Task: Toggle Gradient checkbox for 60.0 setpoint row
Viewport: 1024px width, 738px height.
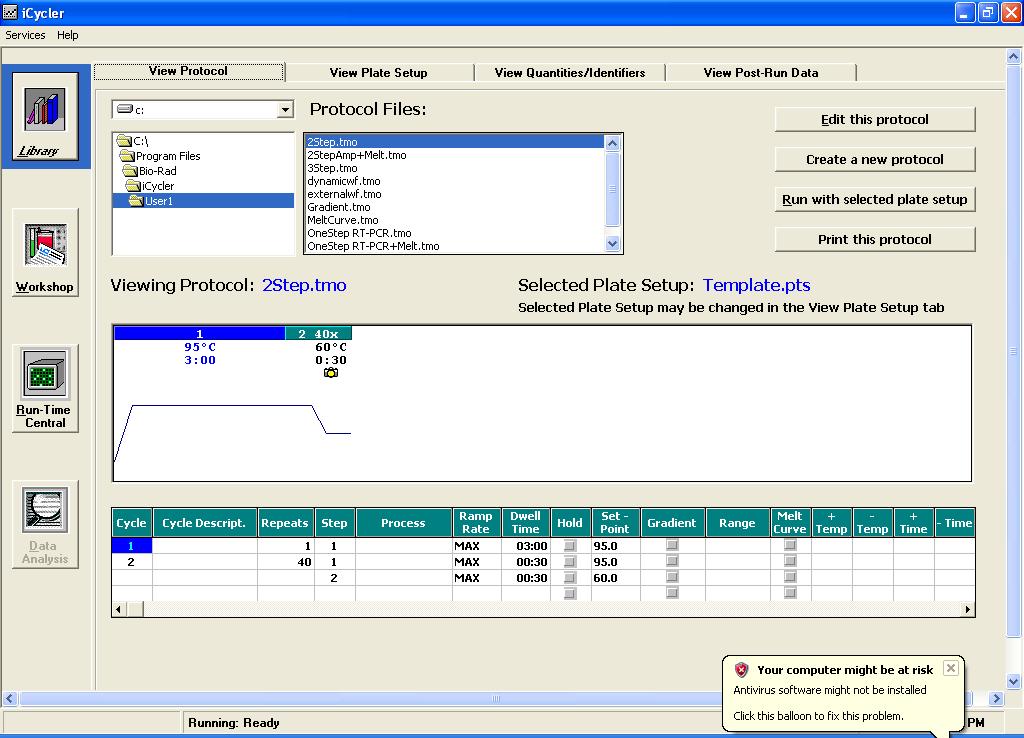Action: pyautogui.click(x=672, y=577)
